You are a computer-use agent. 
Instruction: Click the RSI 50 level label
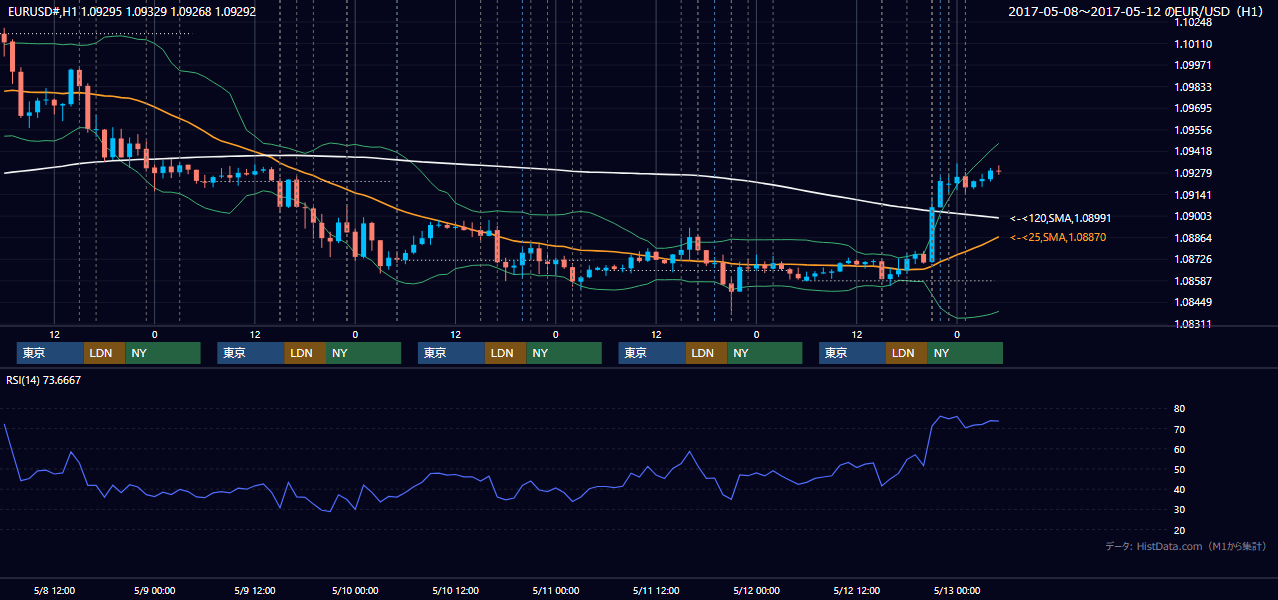1180,469
